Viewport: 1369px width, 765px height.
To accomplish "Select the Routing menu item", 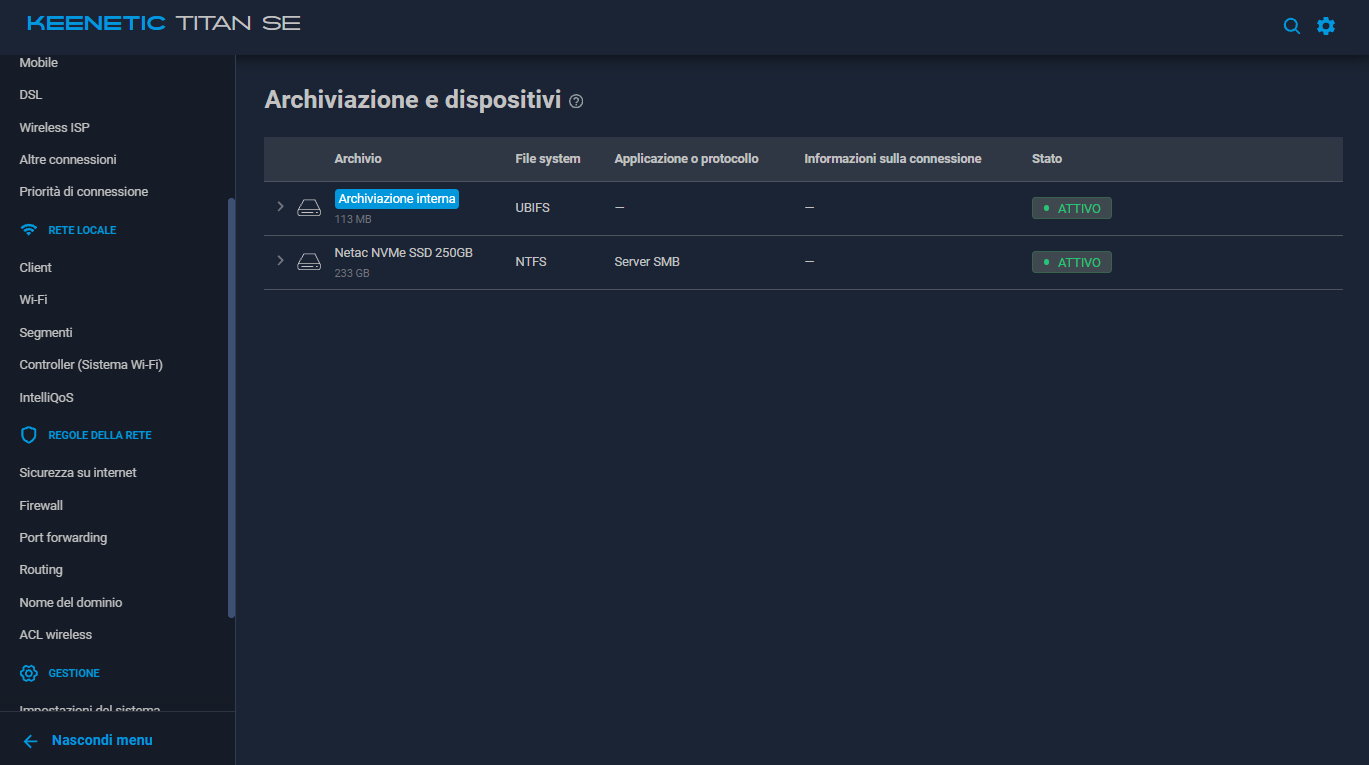I will (x=41, y=569).
